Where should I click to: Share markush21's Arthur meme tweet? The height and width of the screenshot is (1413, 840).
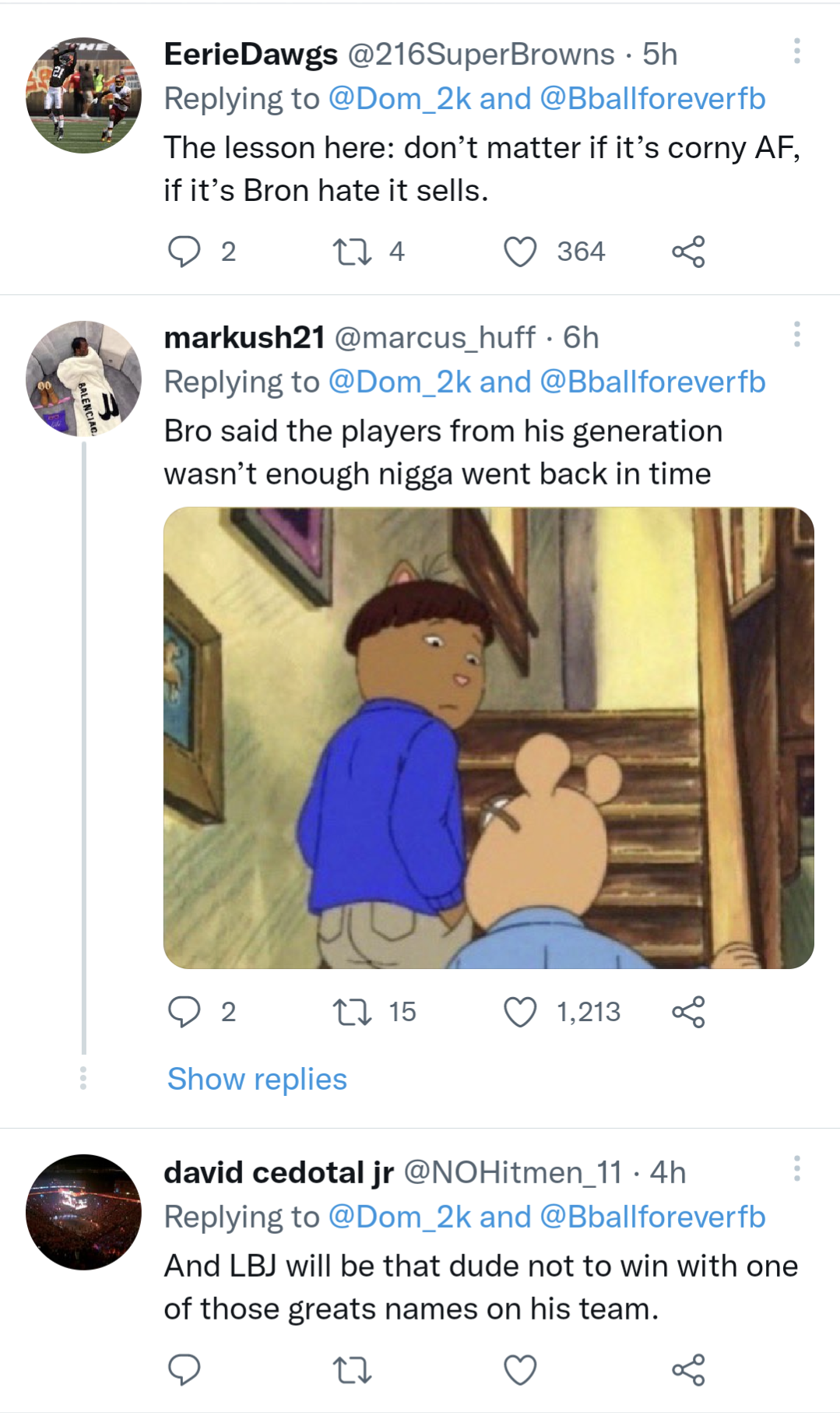[688, 1012]
